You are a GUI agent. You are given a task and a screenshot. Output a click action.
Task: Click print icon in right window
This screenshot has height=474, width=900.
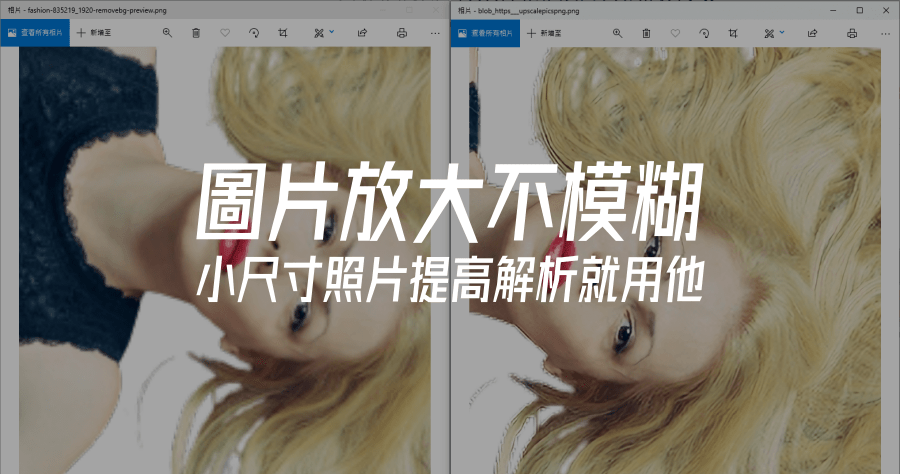[852, 33]
